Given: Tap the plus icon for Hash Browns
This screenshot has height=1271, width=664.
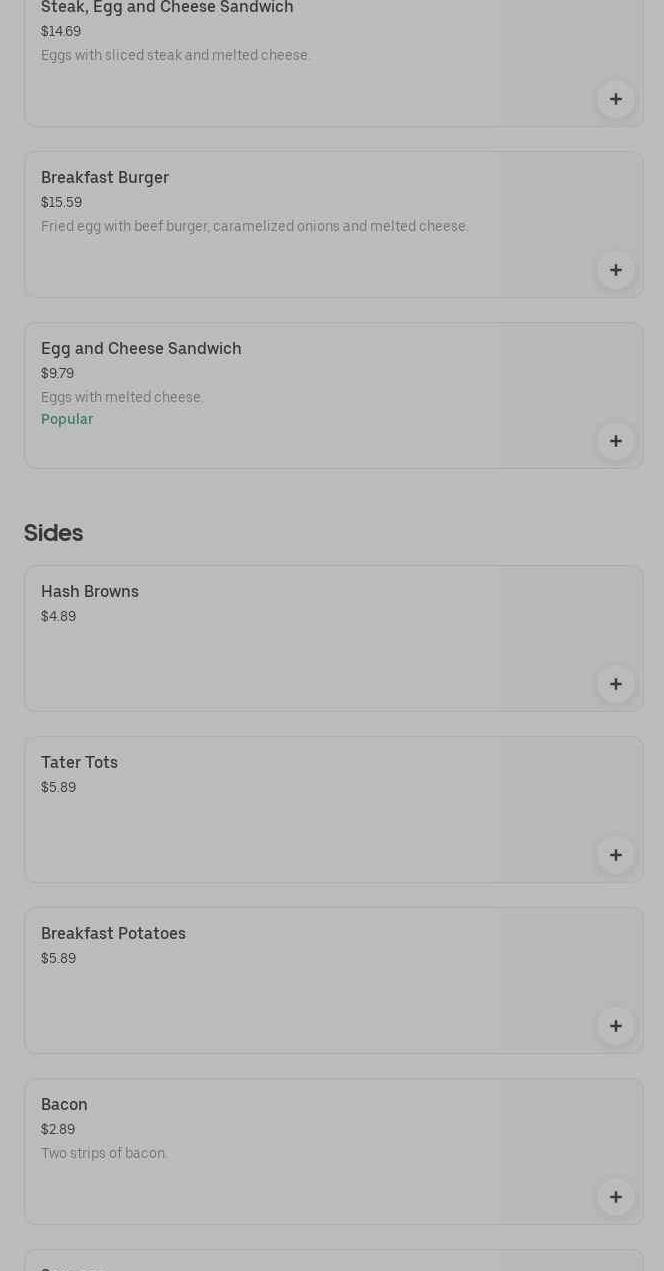Looking at the screenshot, I should coord(615,684).
